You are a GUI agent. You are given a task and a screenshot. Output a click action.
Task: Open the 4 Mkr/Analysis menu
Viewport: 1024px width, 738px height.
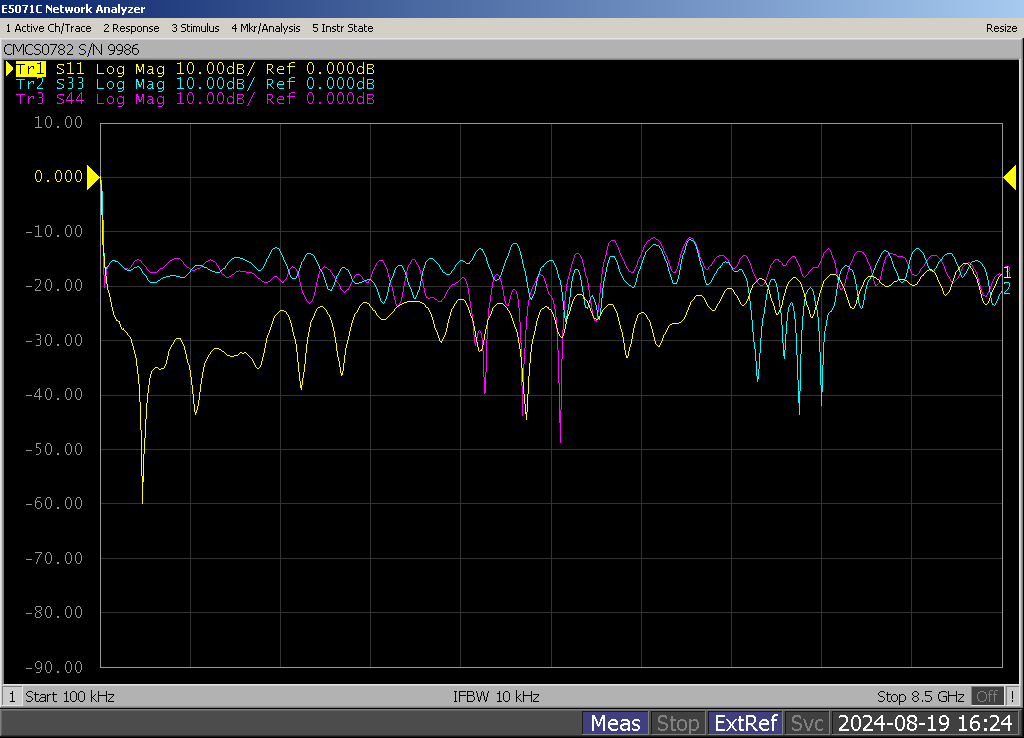[x=265, y=28]
